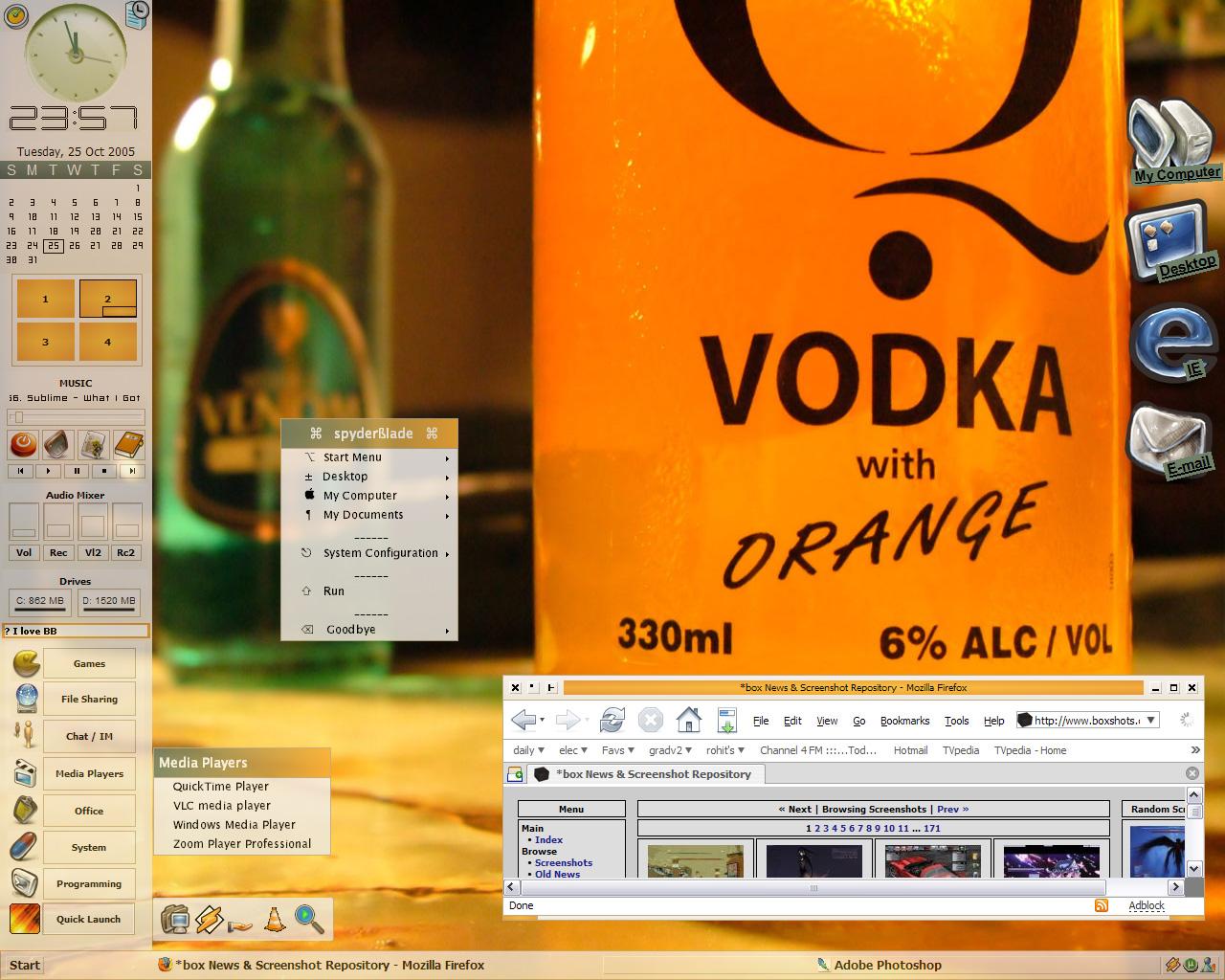Open Firefox Tools menu
The image size is (1225, 980).
[x=956, y=721]
